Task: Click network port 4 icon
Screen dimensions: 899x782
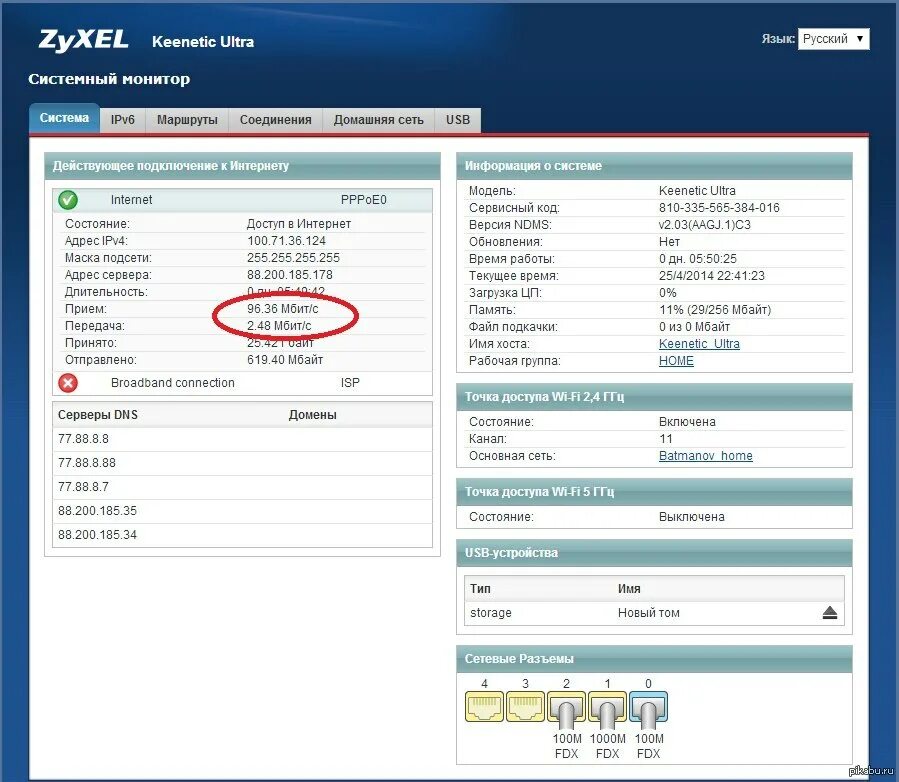Action: (484, 706)
